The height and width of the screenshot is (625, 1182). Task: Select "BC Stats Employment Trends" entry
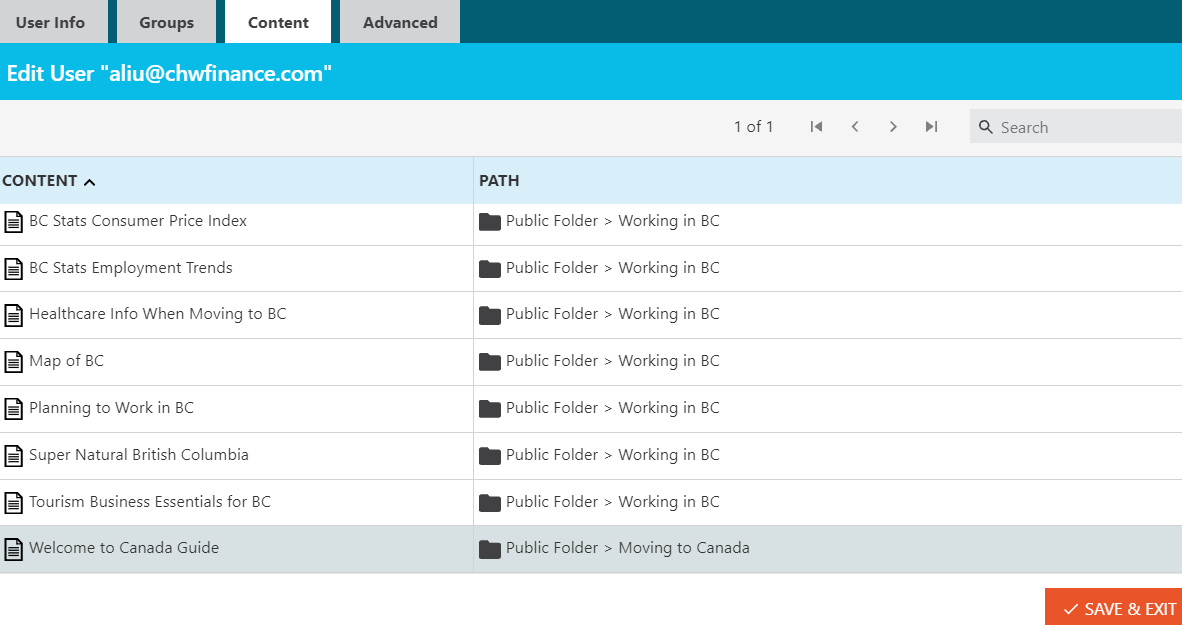pos(131,268)
